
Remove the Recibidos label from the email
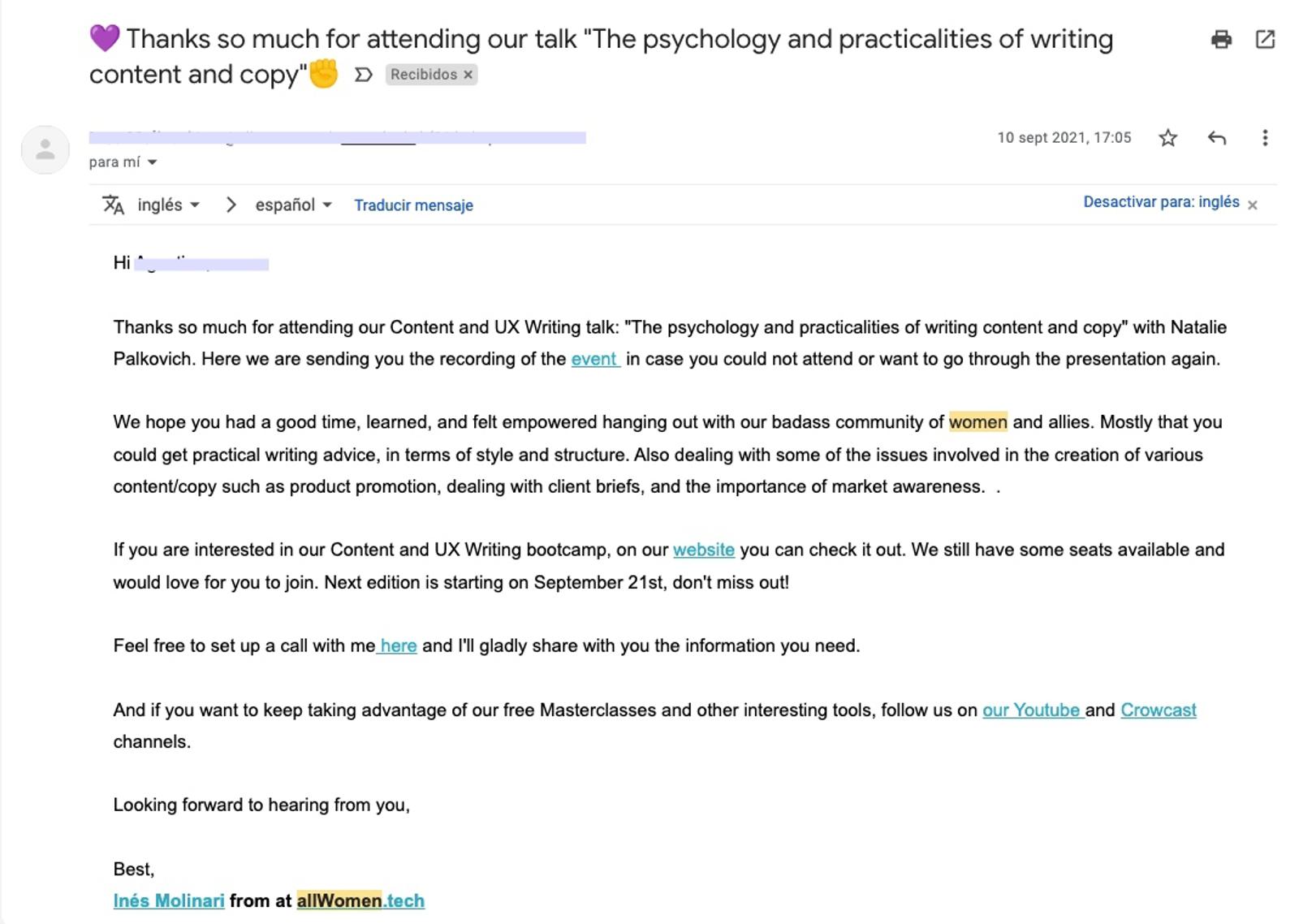tap(468, 75)
